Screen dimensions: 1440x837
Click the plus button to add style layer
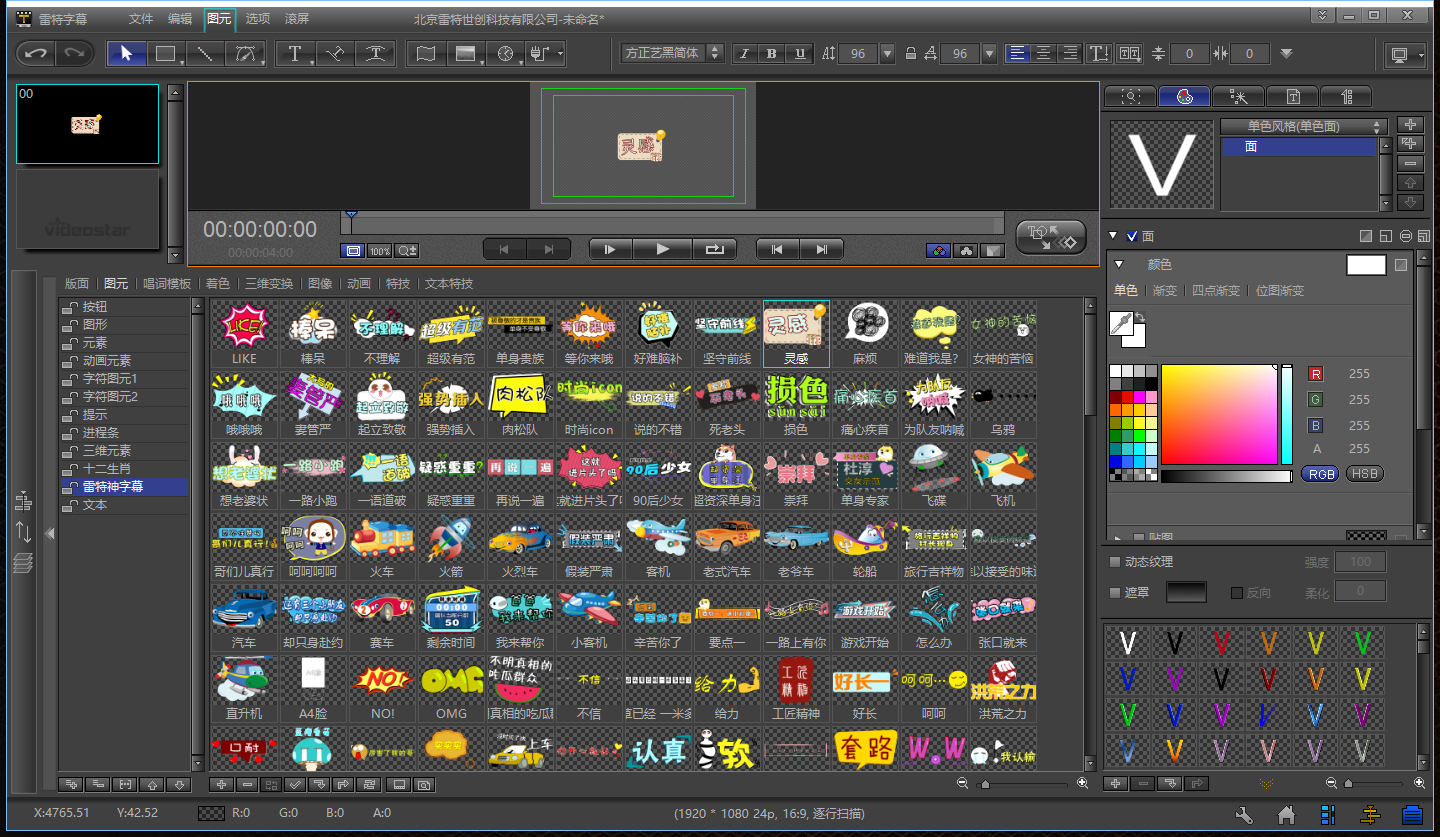click(1410, 125)
